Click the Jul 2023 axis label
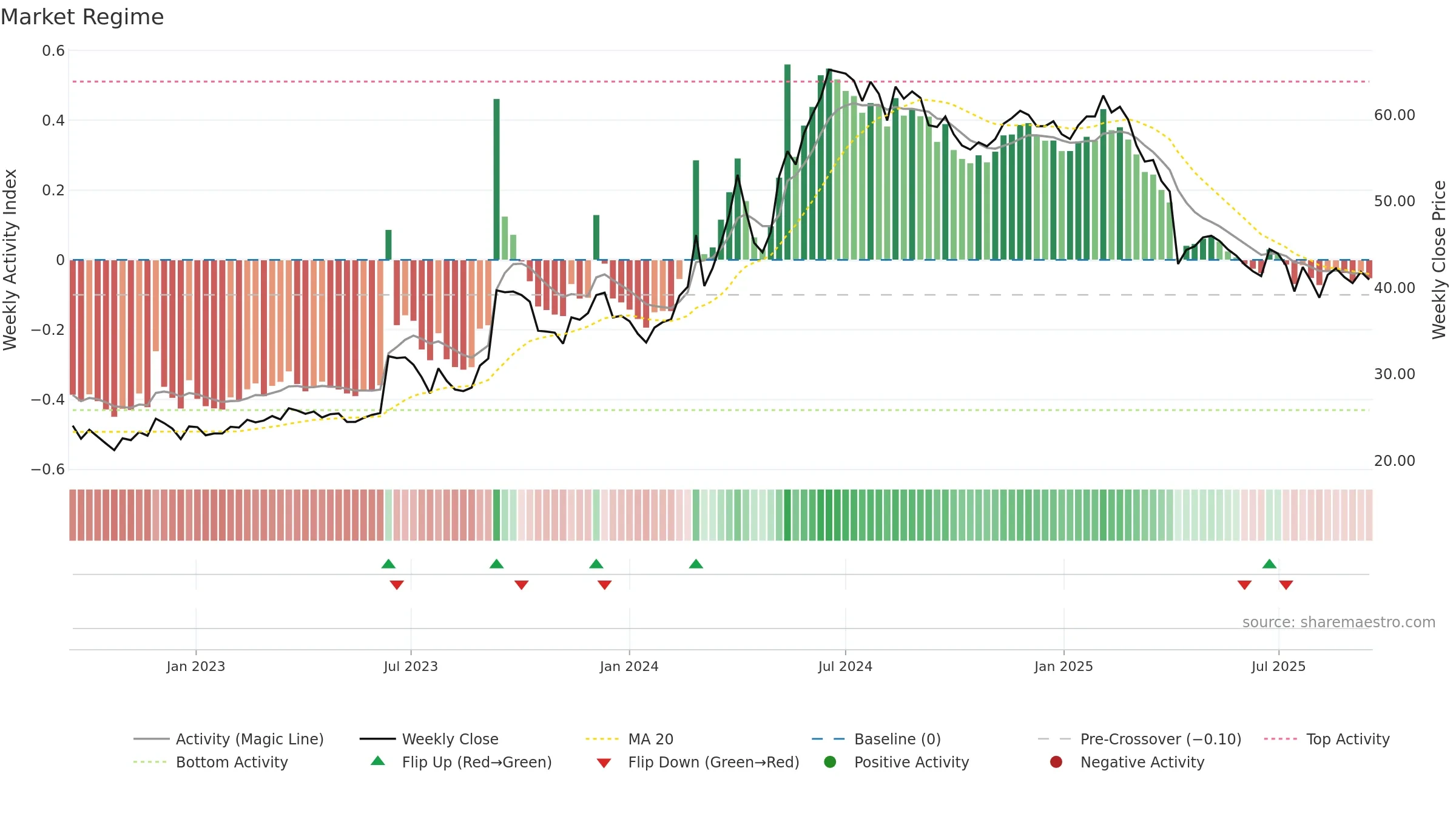1456x819 pixels. 411,666
